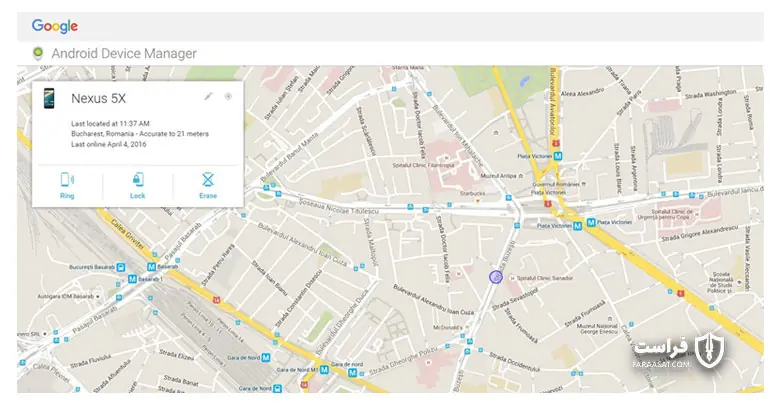Click the locate device crosshair icon
Viewport: 780px width, 405px height.
228,96
